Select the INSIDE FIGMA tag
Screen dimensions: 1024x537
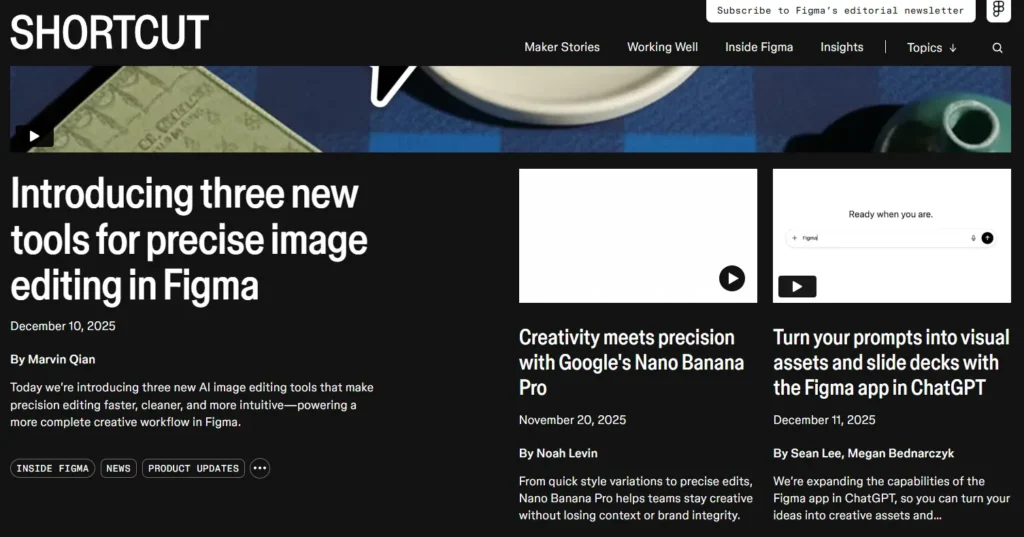coord(52,468)
